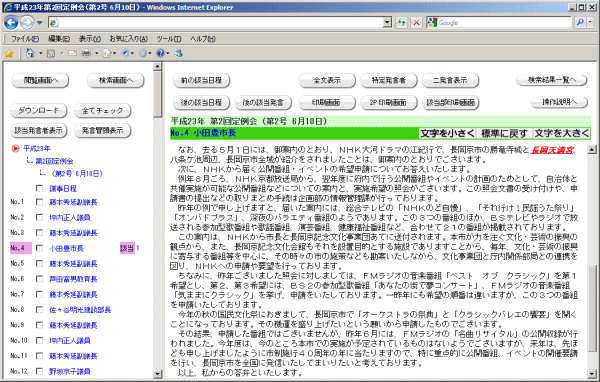Tick the No.1 speaker checkbox
The width and height of the screenshot is (600, 382).
pos(39,202)
